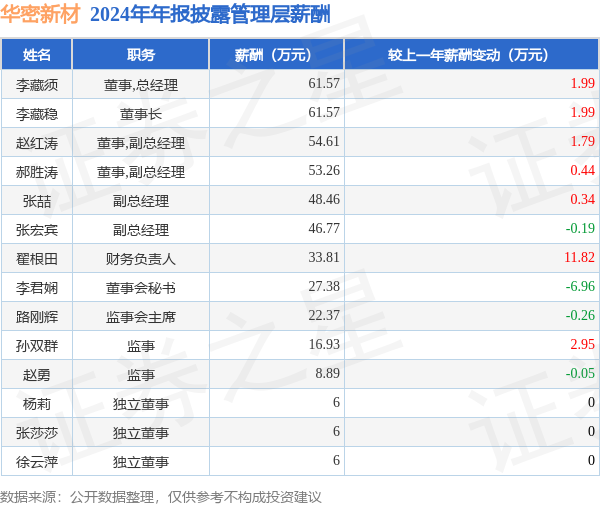Click the name cell 张喆

pos(37,201)
